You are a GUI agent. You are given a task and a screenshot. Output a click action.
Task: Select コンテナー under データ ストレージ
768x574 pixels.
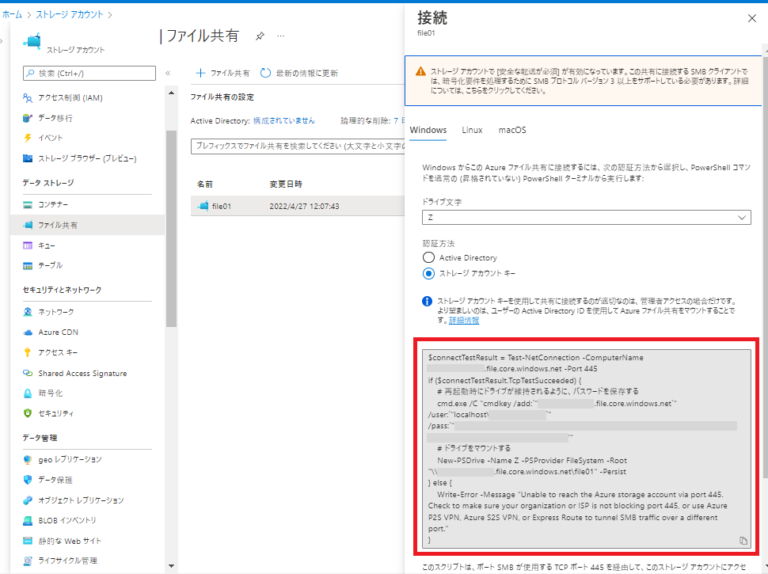click(x=54, y=204)
